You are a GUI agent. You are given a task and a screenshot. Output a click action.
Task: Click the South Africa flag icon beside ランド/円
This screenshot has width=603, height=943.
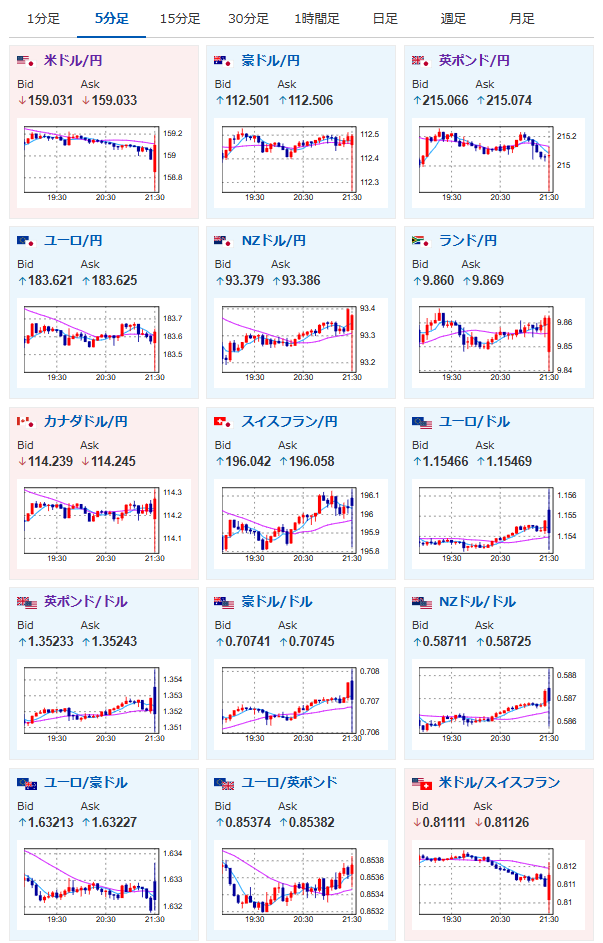pos(421,241)
